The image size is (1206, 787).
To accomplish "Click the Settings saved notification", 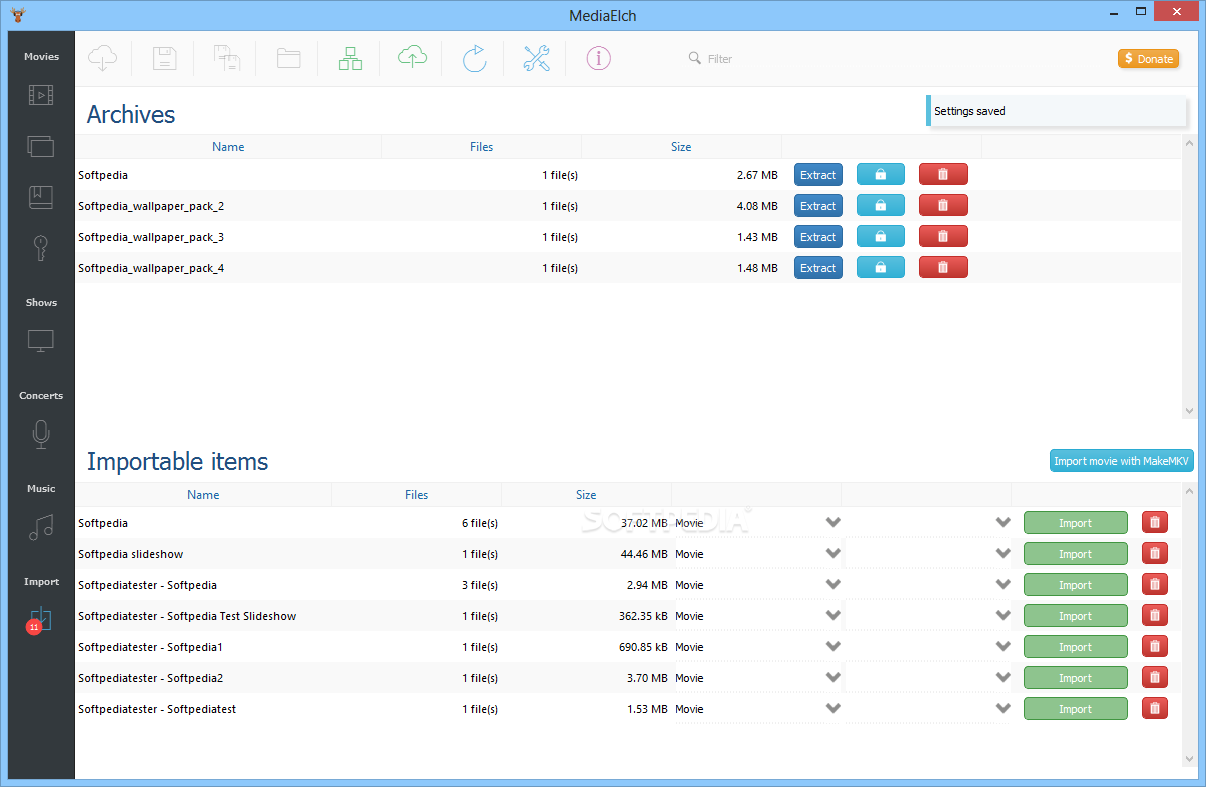I will [1057, 111].
